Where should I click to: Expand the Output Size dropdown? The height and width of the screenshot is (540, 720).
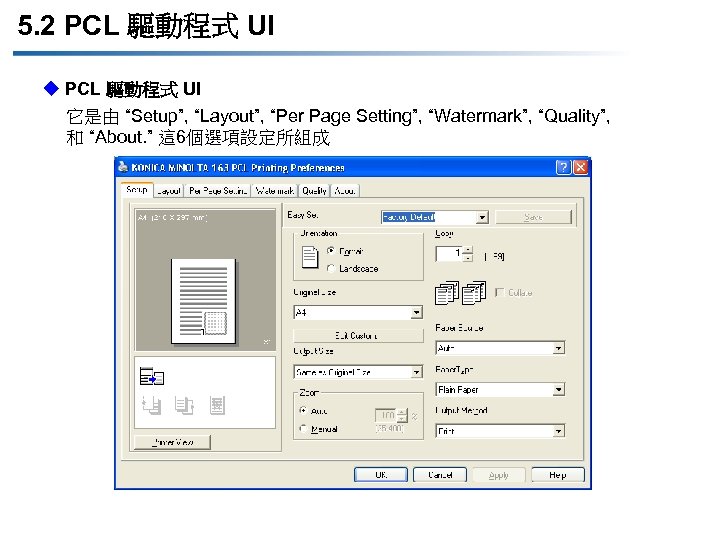(358, 372)
